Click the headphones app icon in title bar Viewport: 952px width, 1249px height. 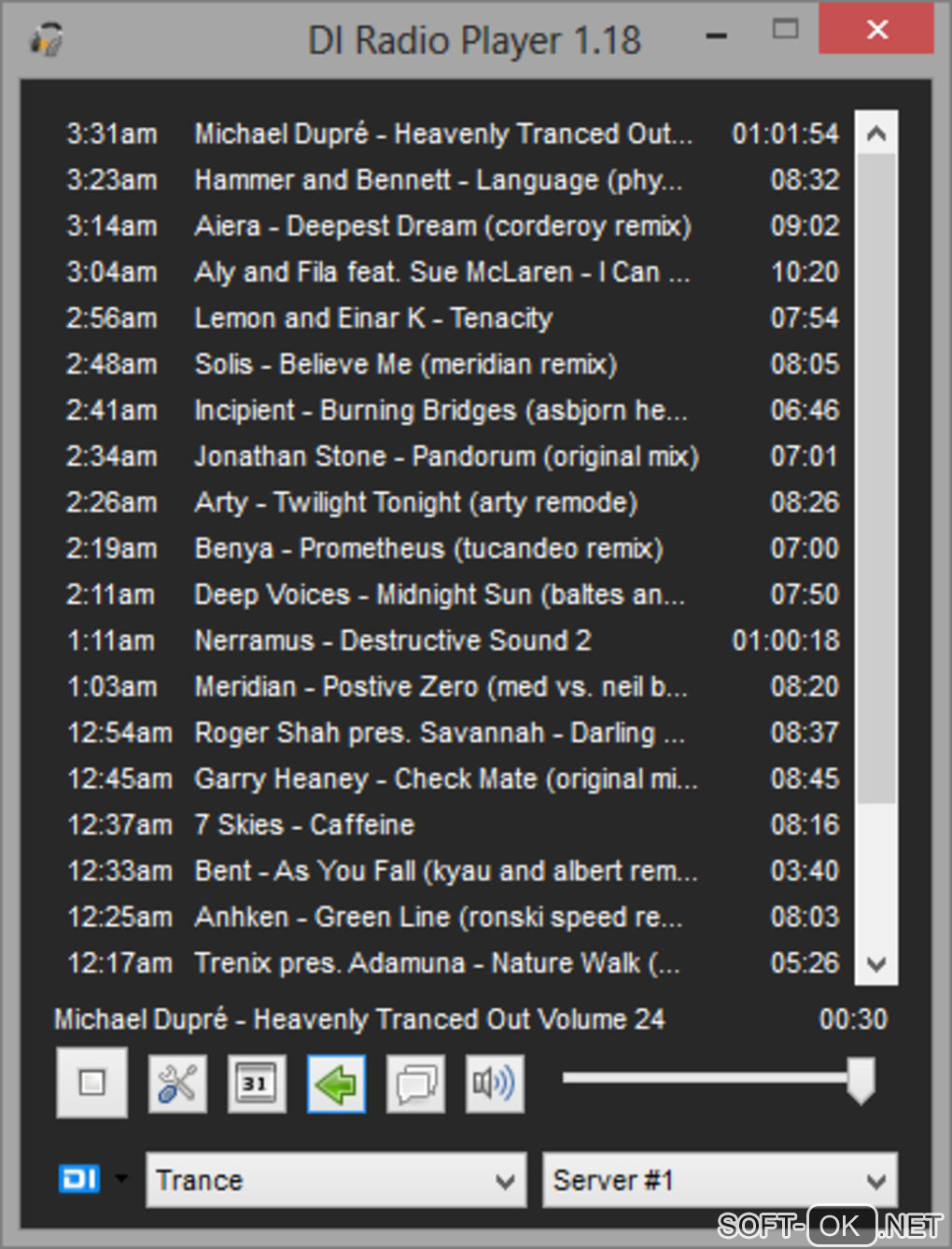coord(46,40)
